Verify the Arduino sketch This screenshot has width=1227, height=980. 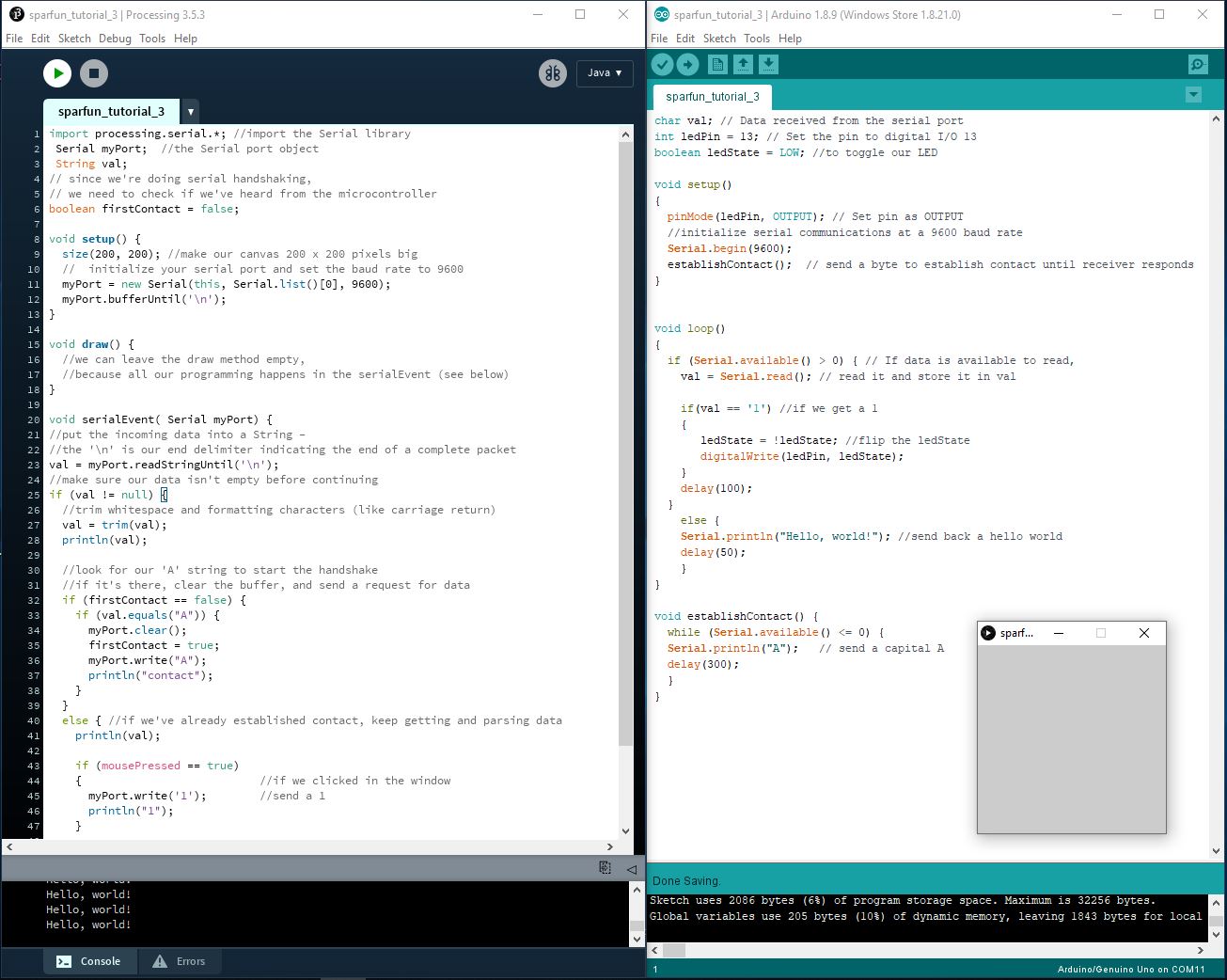click(663, 64)
